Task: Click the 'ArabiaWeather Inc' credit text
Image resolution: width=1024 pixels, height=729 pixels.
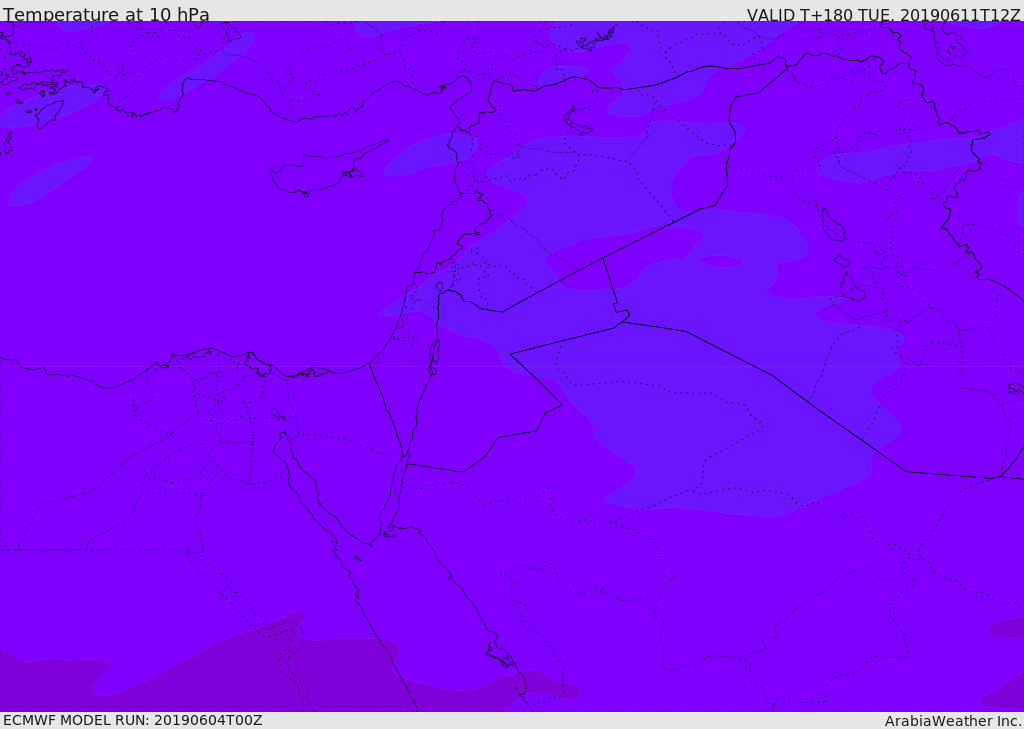Action: click(x=953, y=721)
